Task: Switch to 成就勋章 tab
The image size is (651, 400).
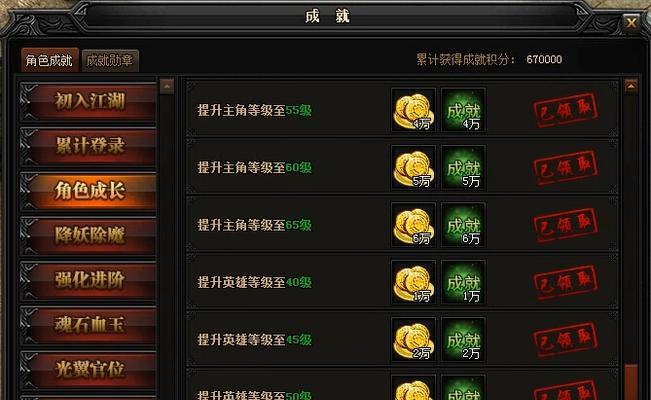Action: tap(110, 61)
